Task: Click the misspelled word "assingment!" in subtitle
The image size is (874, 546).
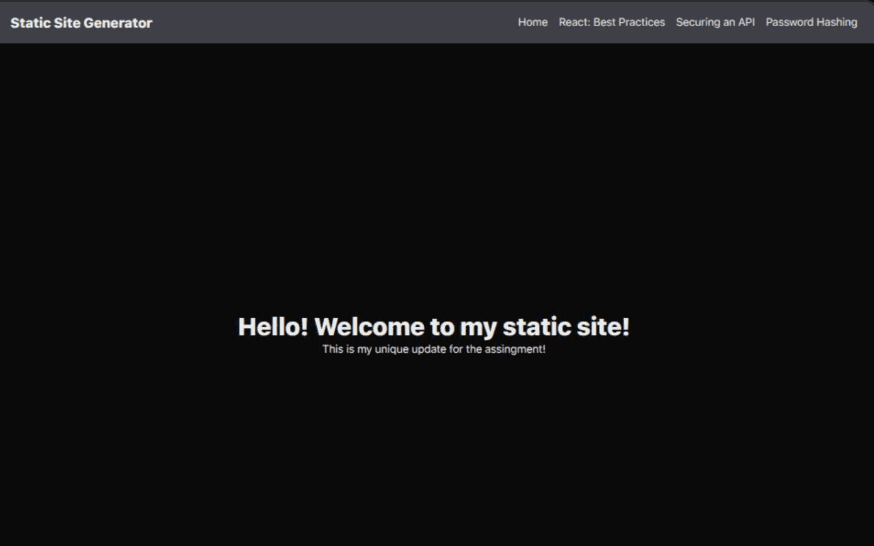Action: pos(515,350)
